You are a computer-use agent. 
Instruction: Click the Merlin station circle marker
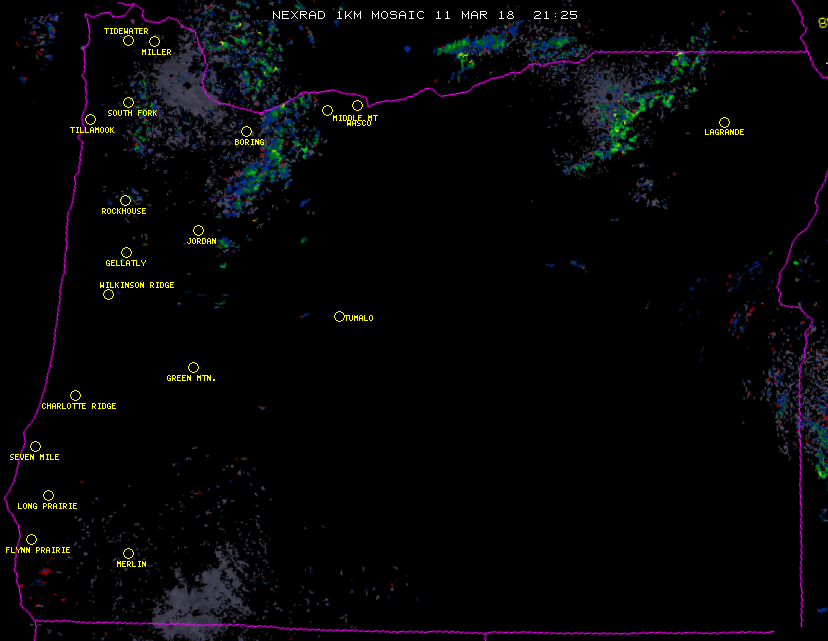point(128,554)
